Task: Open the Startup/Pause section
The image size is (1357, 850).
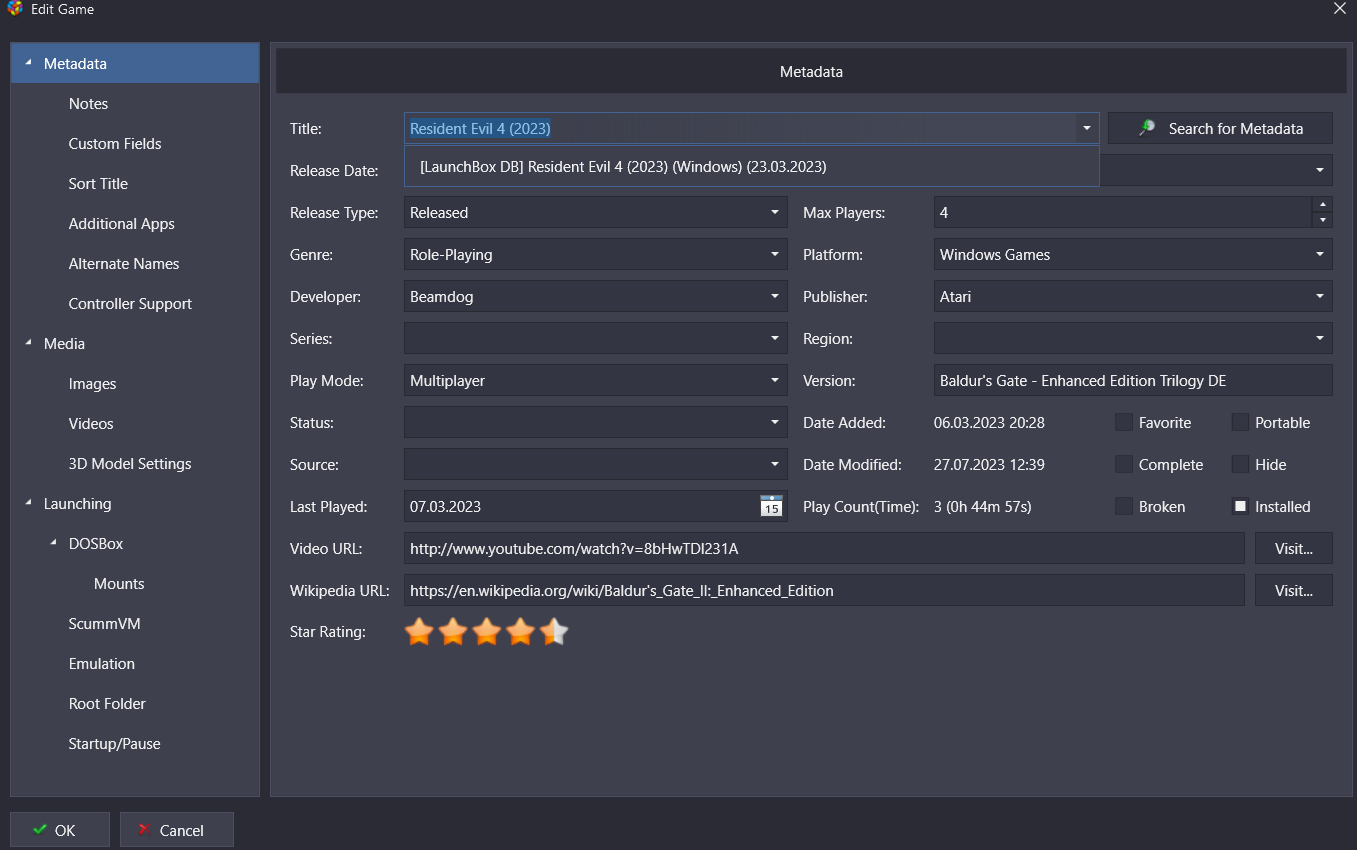Action: pos(114,743)
